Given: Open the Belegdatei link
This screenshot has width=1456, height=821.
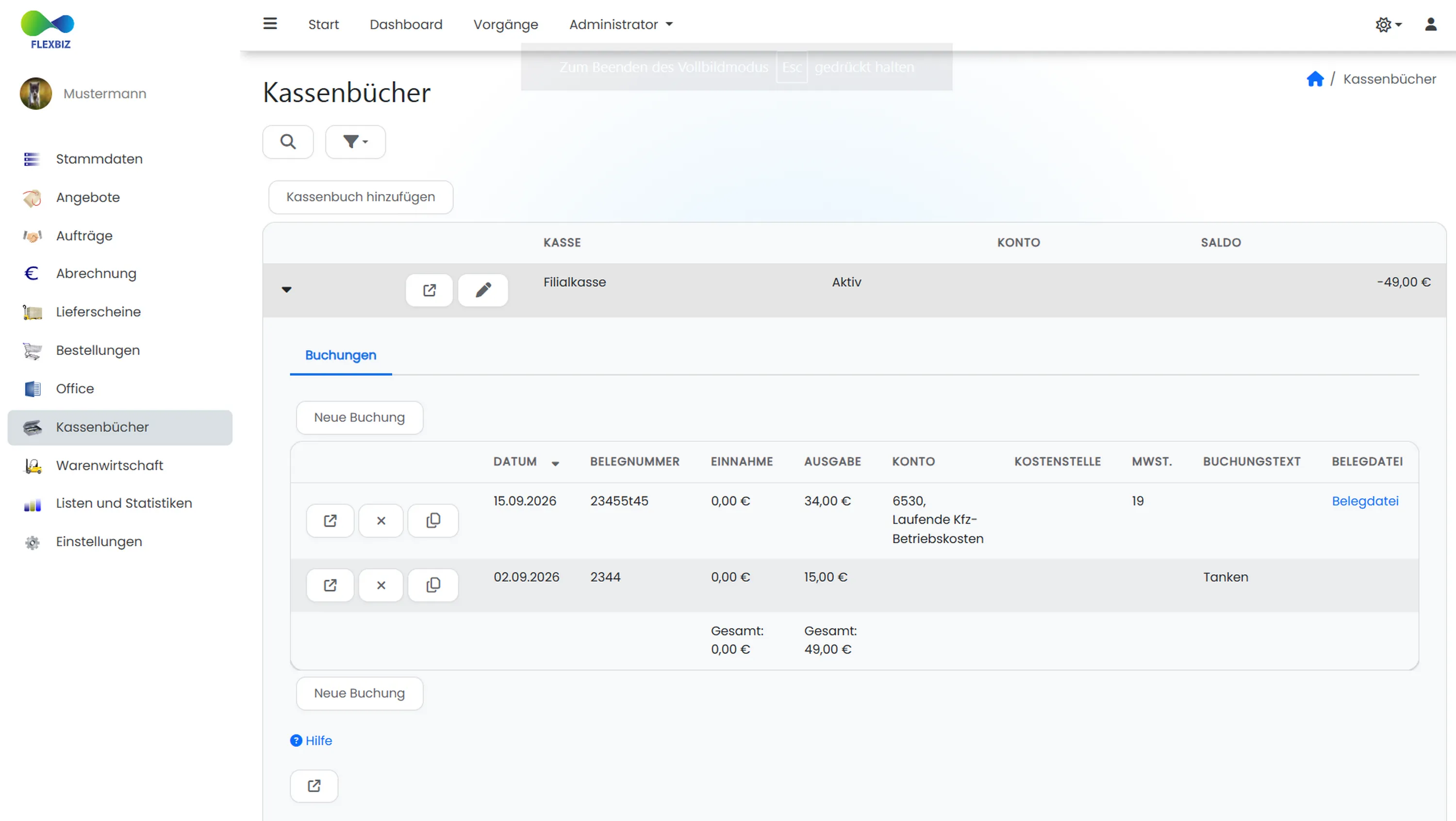Looking at the screenshot, I should tap(1365, 501).
